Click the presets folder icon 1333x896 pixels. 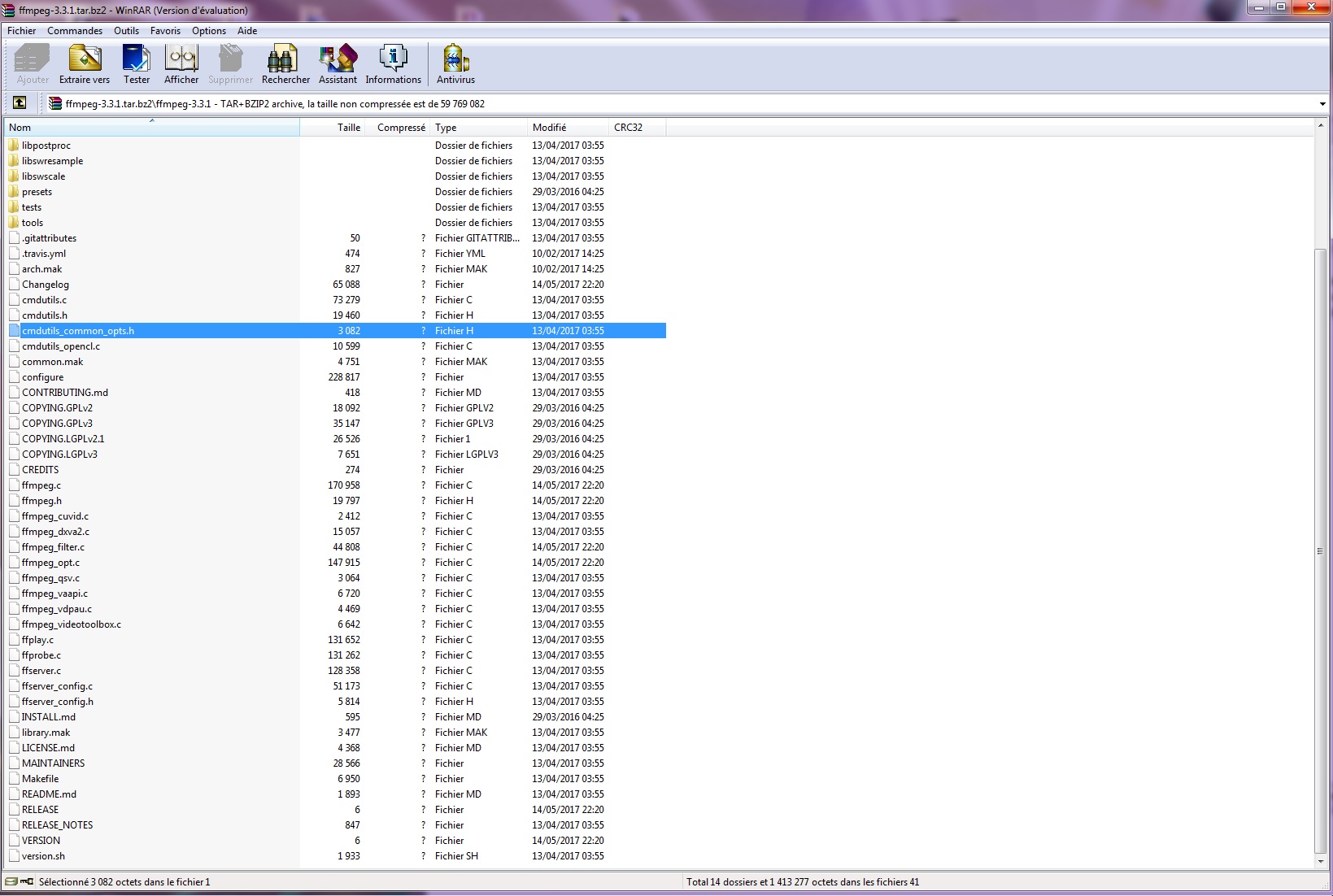14,192
